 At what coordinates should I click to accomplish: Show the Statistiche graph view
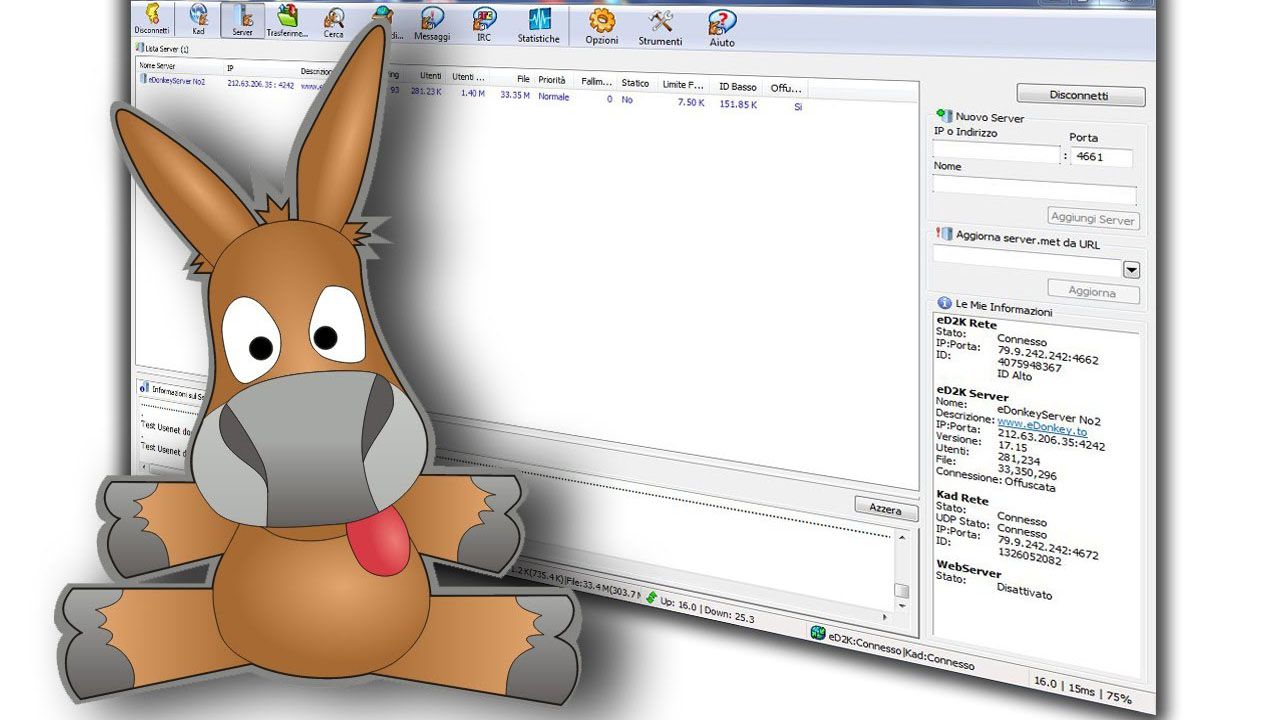pos(539,20)
